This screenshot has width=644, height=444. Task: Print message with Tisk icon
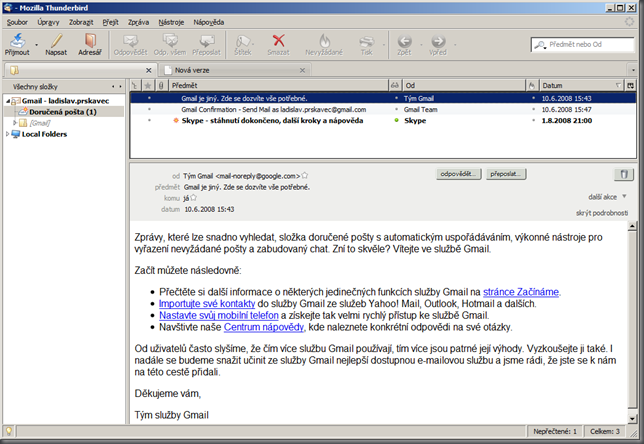(x=366, y=44)
